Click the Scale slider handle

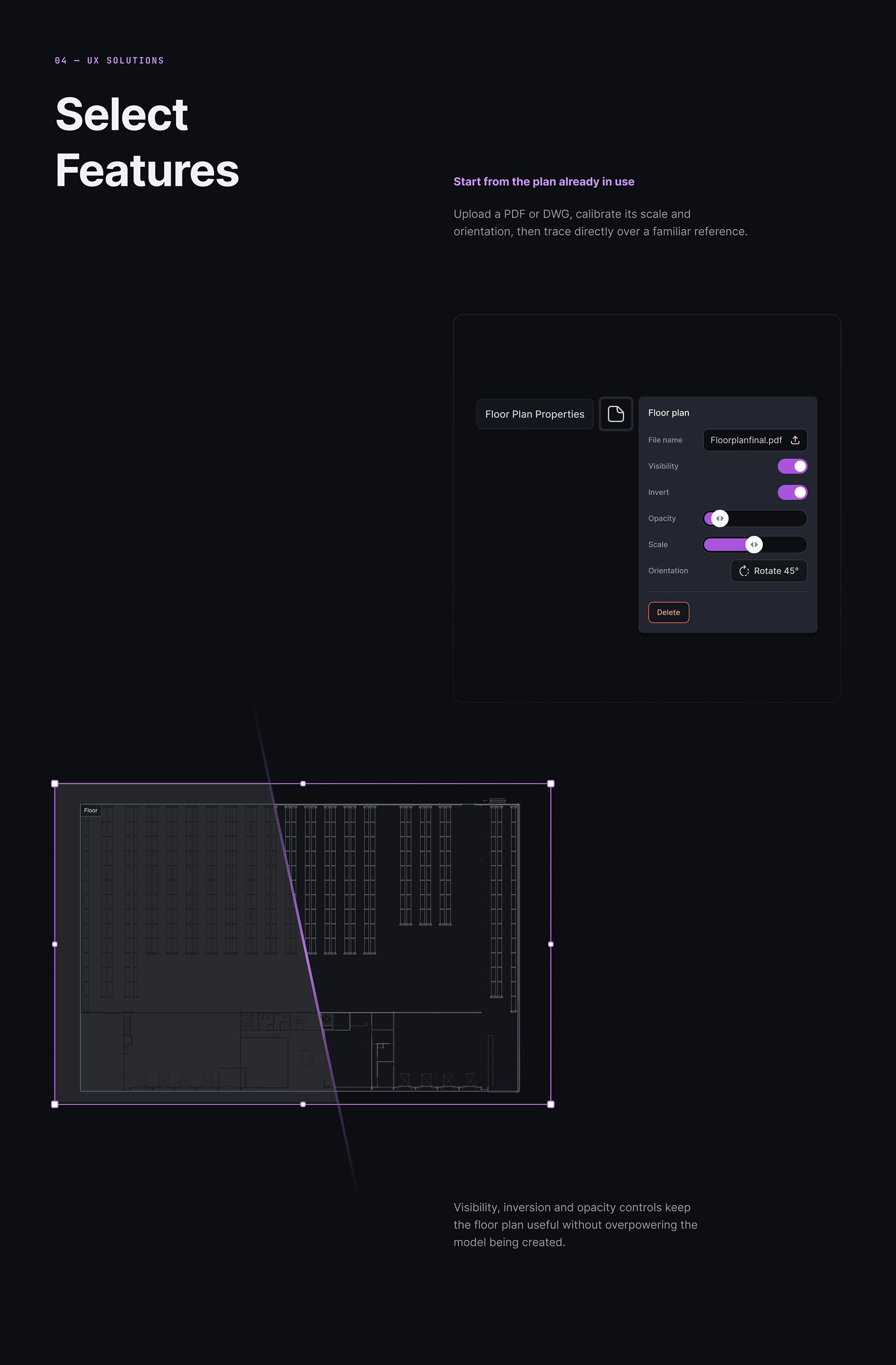755,544
